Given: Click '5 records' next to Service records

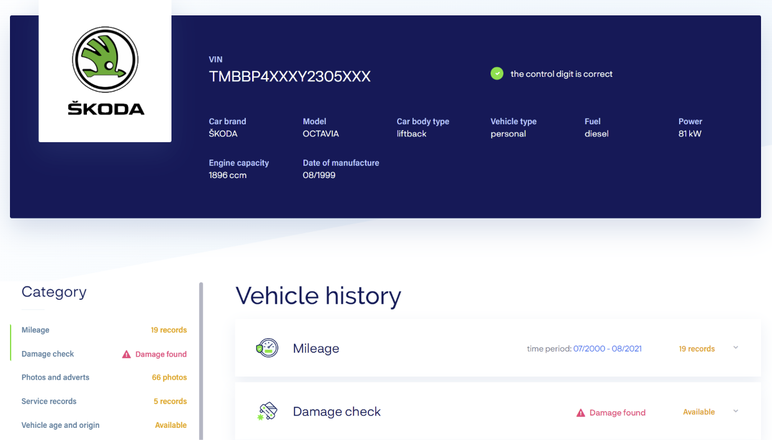Looking at the screenshot, I should click(x=170, y=401).
